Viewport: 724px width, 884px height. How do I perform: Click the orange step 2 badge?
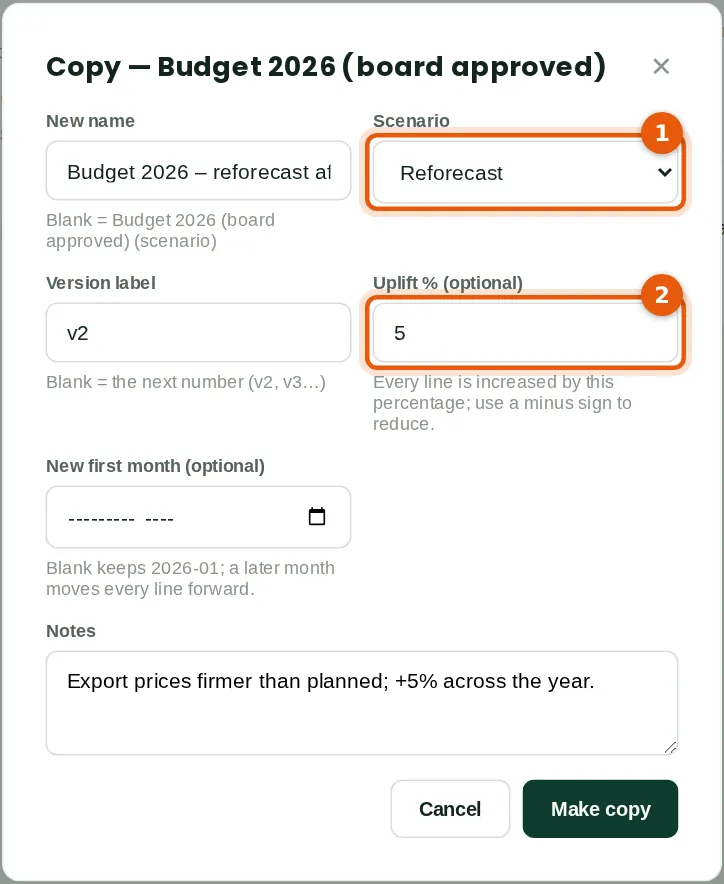click(662, 295)
